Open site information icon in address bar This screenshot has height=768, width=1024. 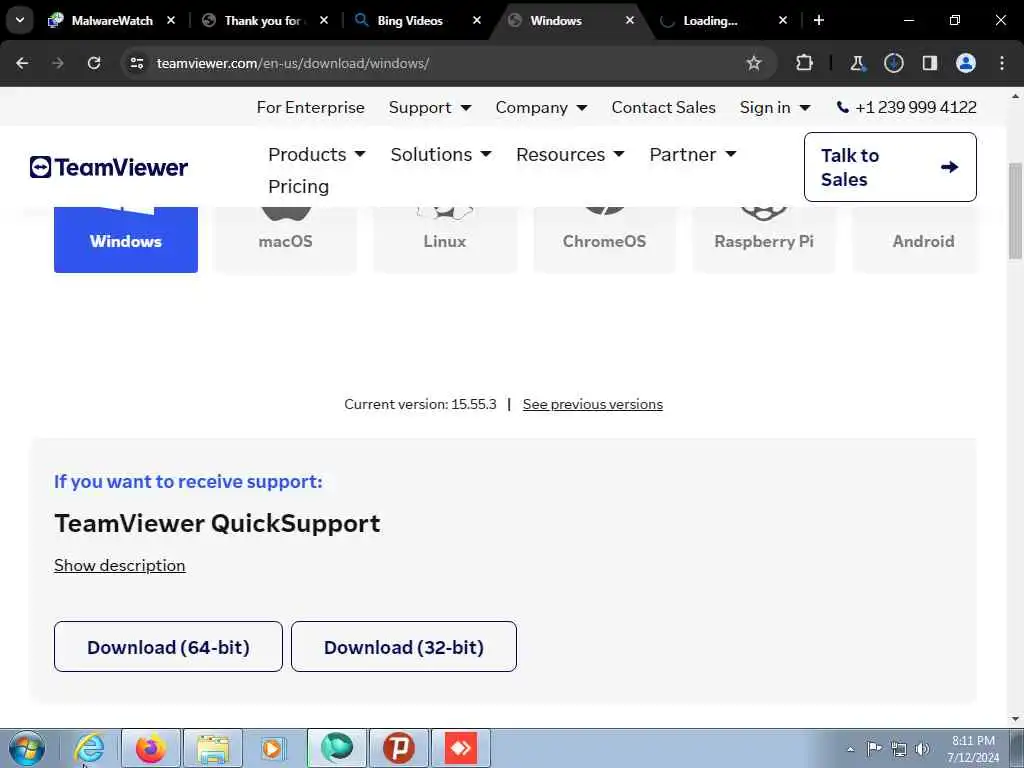click(x=136, y=63)
